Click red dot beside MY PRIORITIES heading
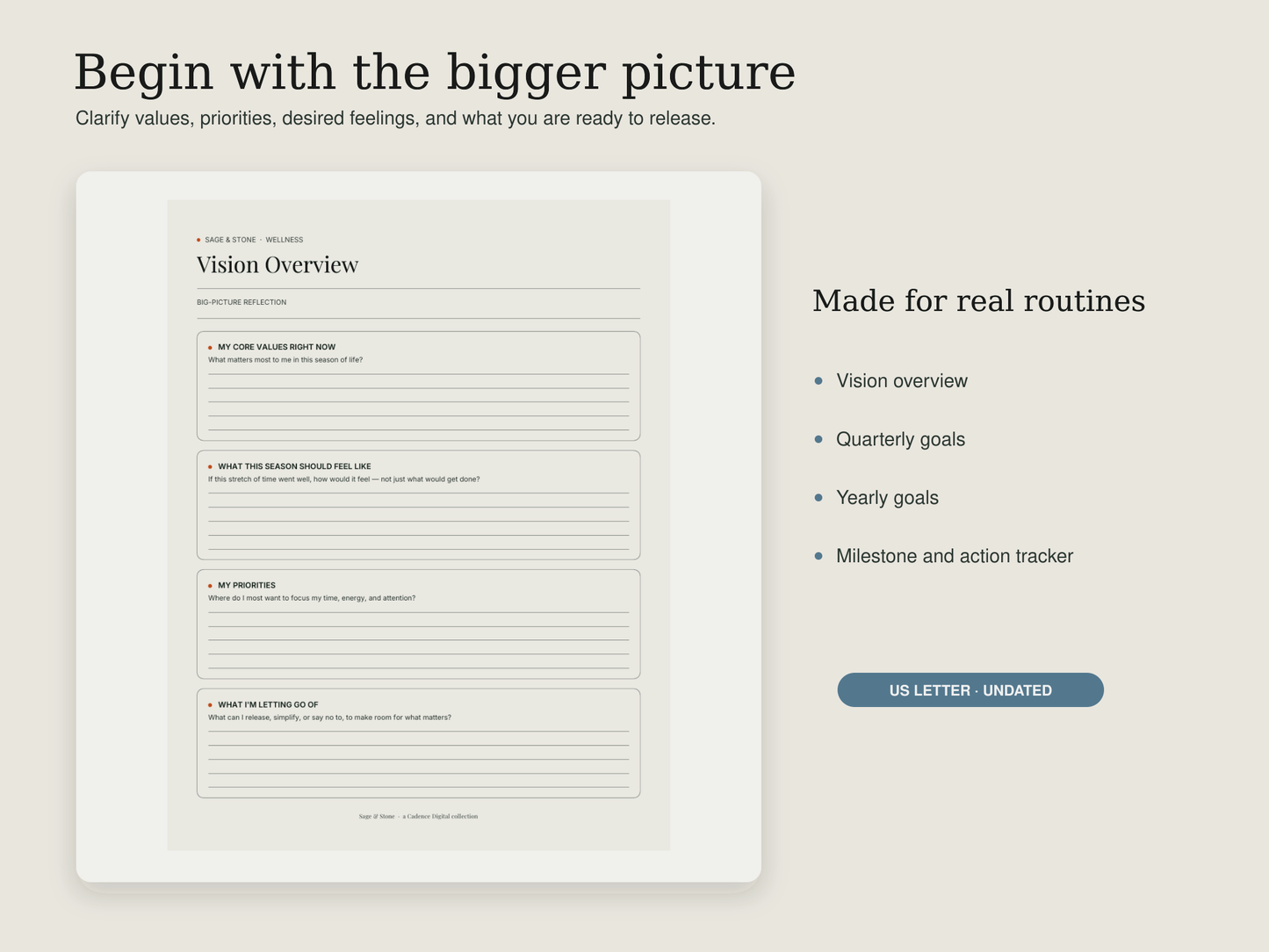This screenshot has height=952, width=1269. (210, 586)
